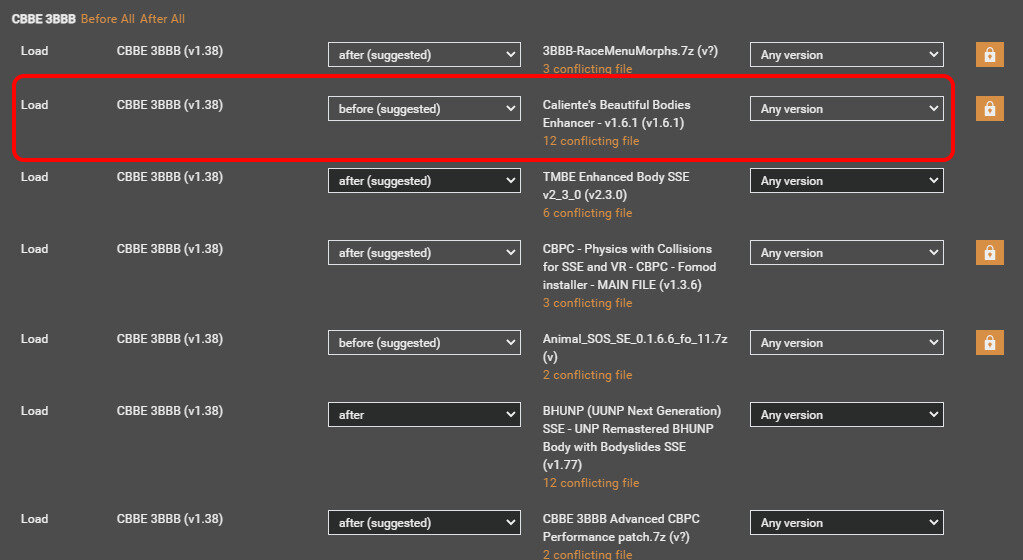Click lock icon for Caliente's Beautiful Bodies rule
The image size is (1023, 560).
[x=990, y=108]
